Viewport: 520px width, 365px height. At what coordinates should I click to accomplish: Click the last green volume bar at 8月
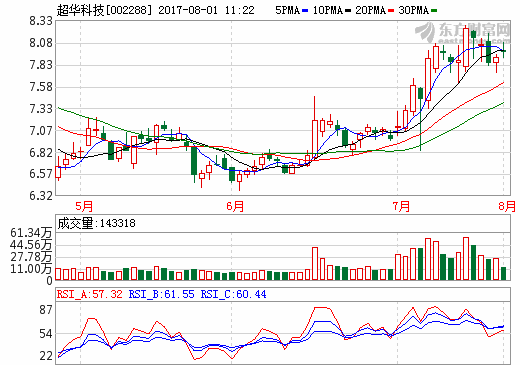coord(503,273)
